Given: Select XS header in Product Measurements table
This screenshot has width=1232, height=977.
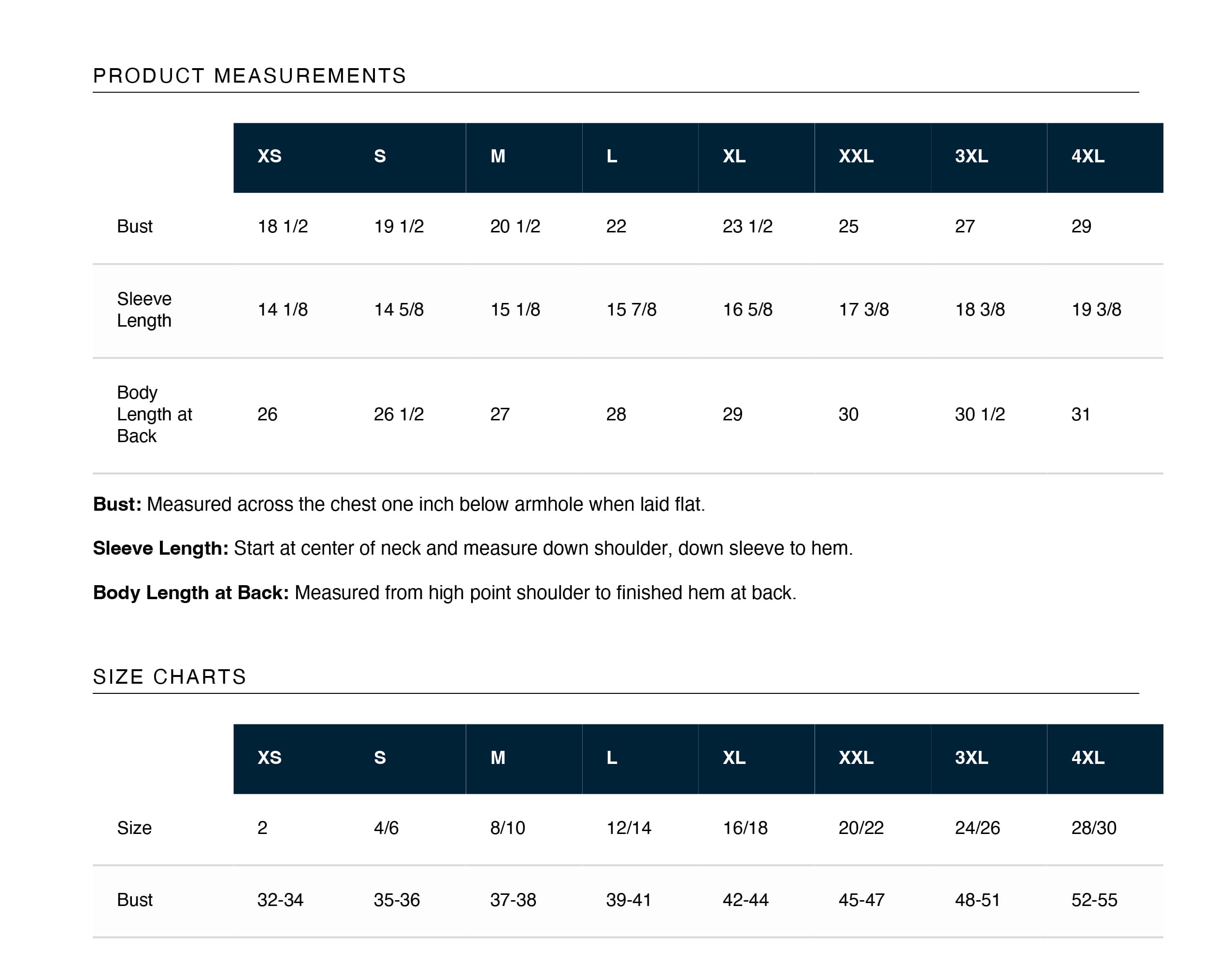Looking at the screenshot, I should pos(269,156).
